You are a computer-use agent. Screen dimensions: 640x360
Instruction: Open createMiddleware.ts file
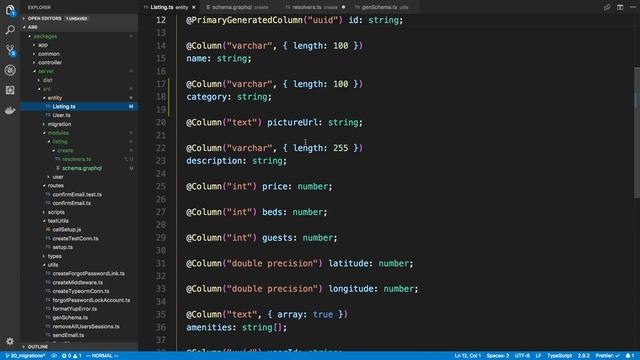pyautogui.click(x=78, y=282)
